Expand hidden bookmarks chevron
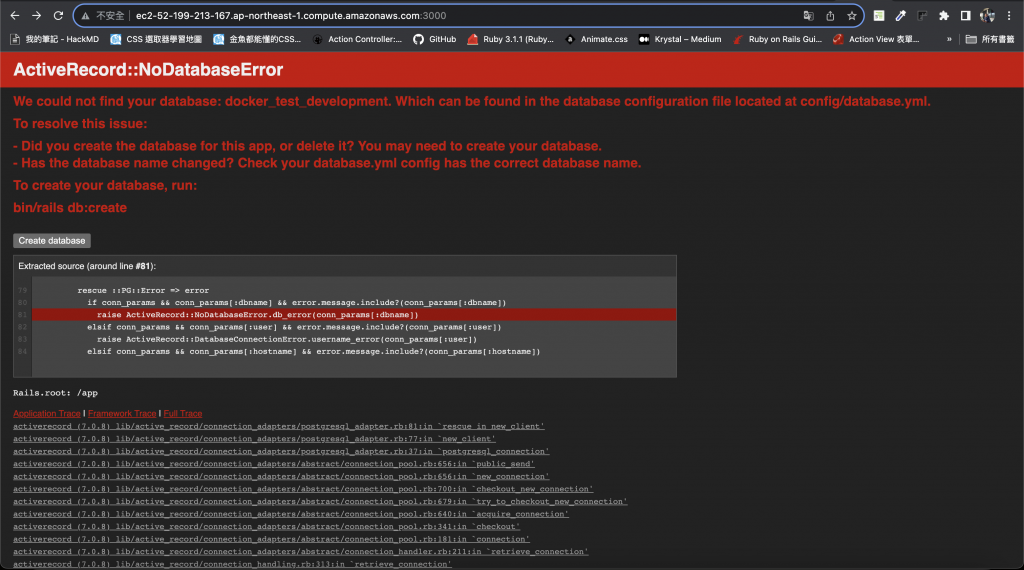 click(949, 39)
